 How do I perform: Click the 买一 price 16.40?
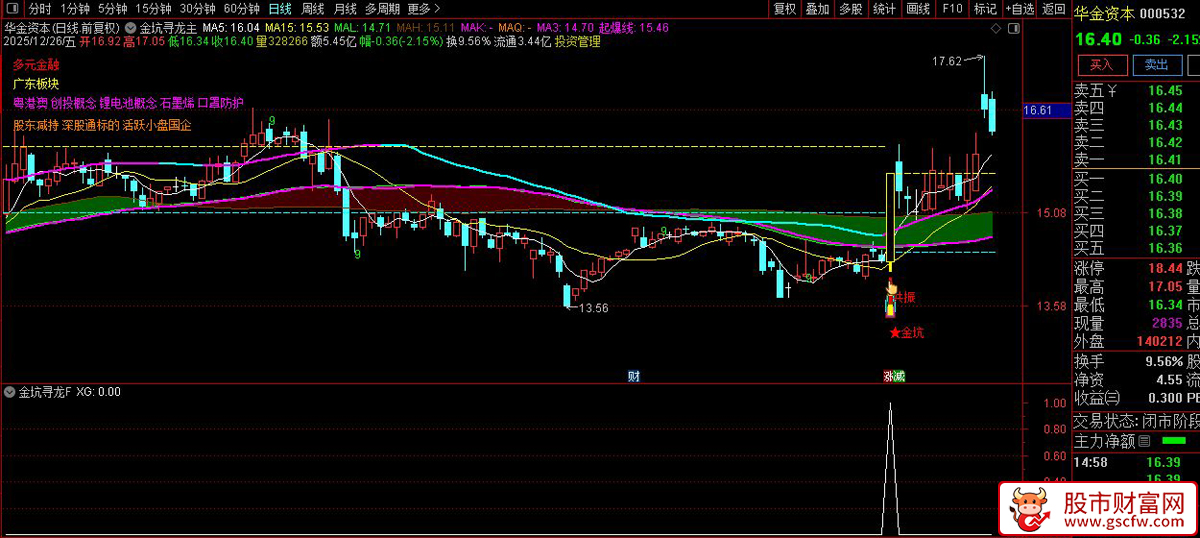coord(1166,178)
